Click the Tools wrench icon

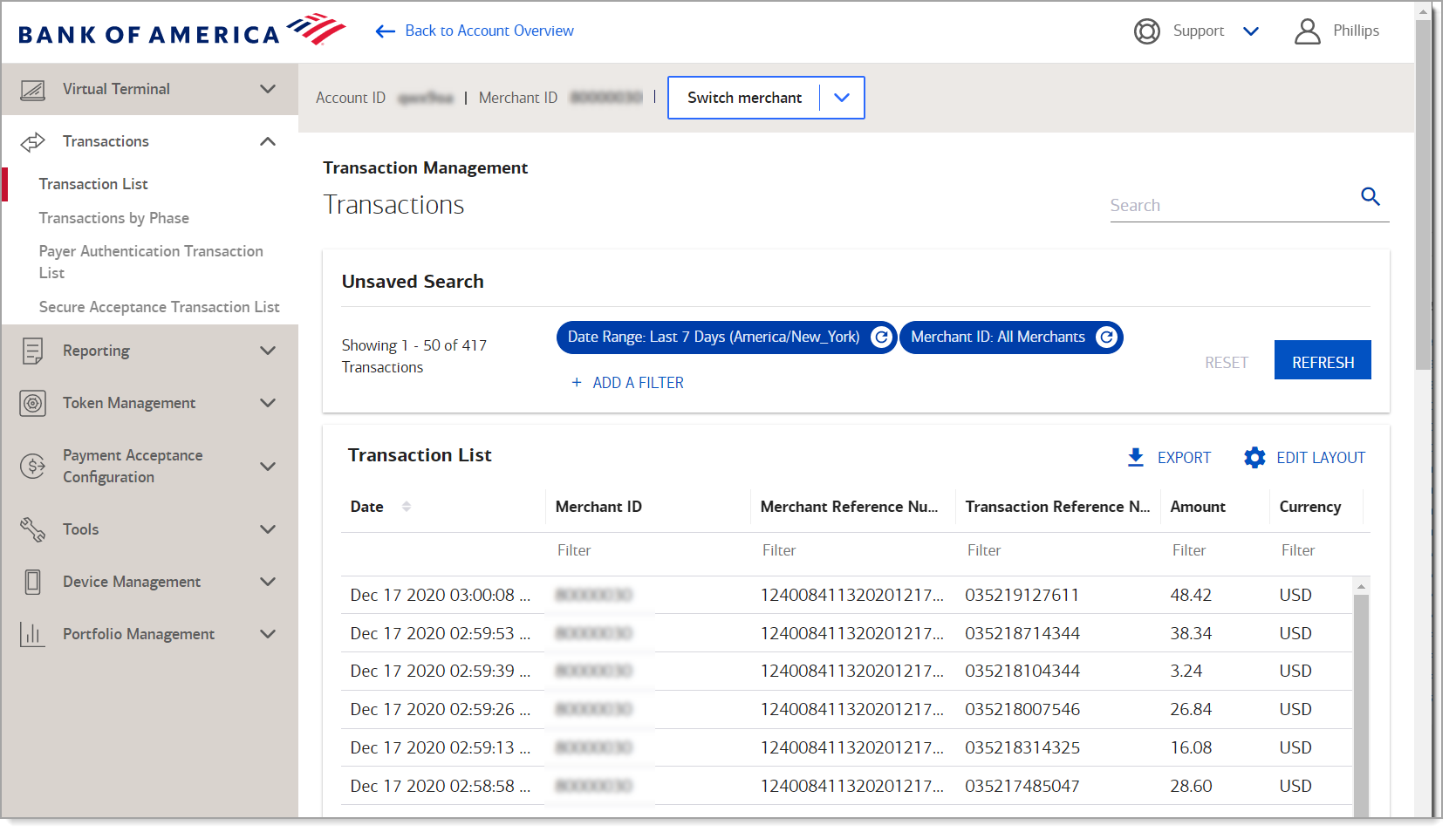click(x=32, y=529)
